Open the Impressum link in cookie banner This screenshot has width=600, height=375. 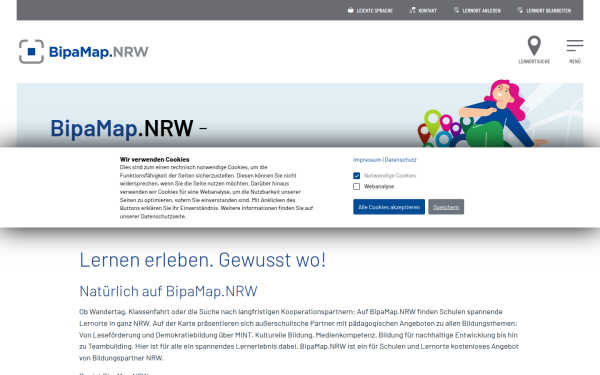point(367,160)
